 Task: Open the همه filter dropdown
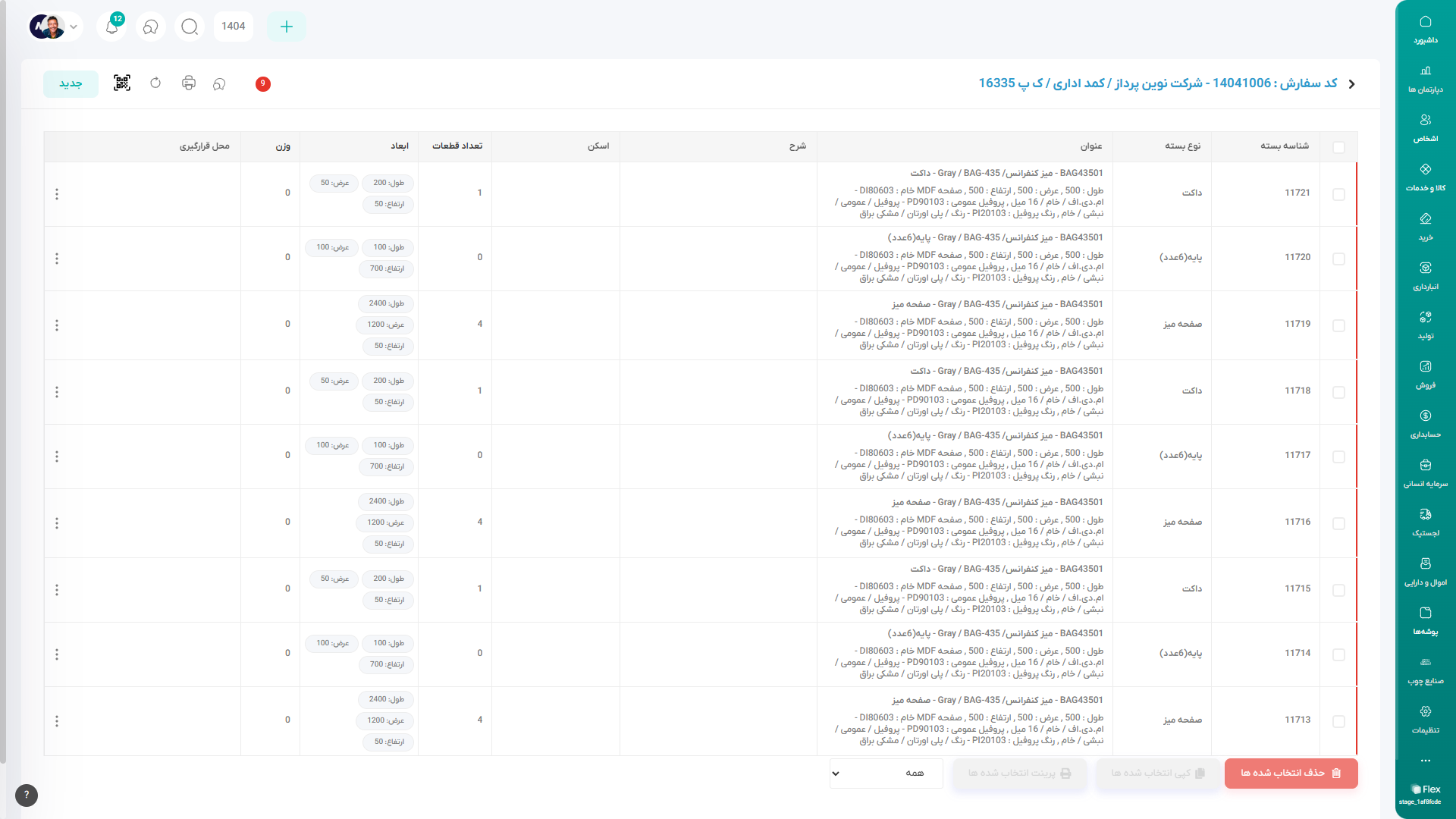(x=886, y=773)
